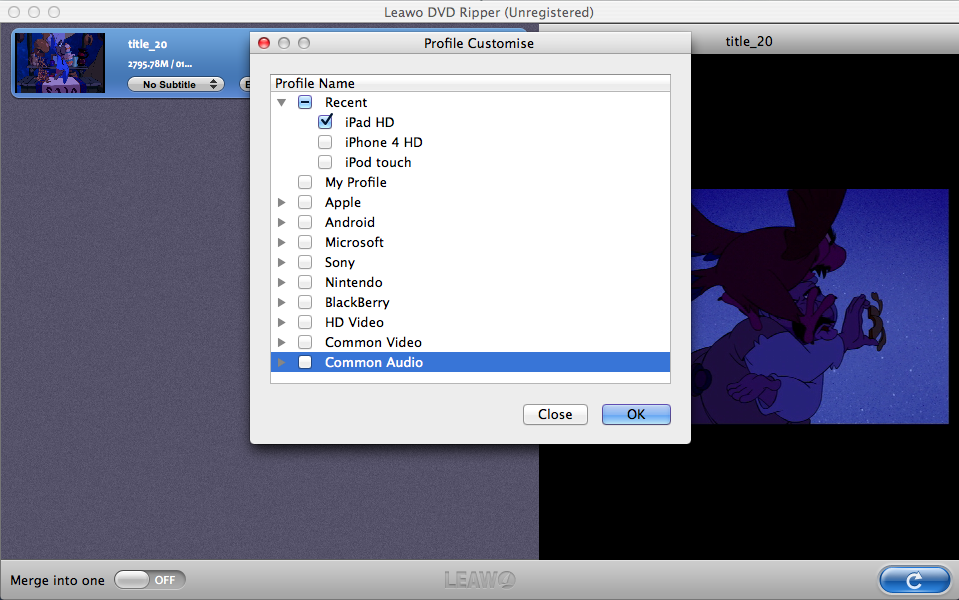Check the iPhone 4 HD checkbox
This screenshot has width=959, height=600.
pos(325,142)
